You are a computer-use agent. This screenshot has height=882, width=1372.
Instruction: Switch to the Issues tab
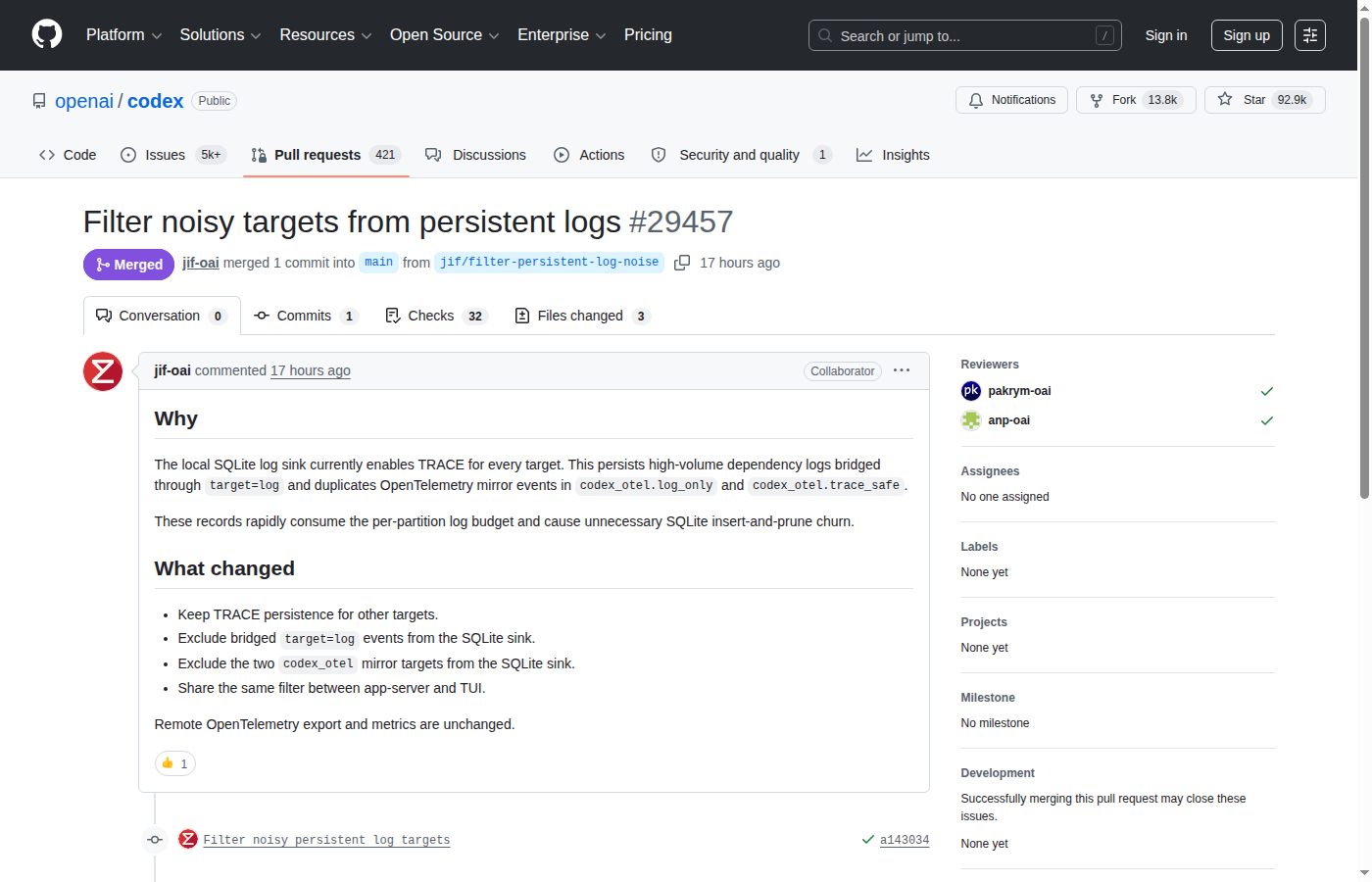tap(172, 155)
